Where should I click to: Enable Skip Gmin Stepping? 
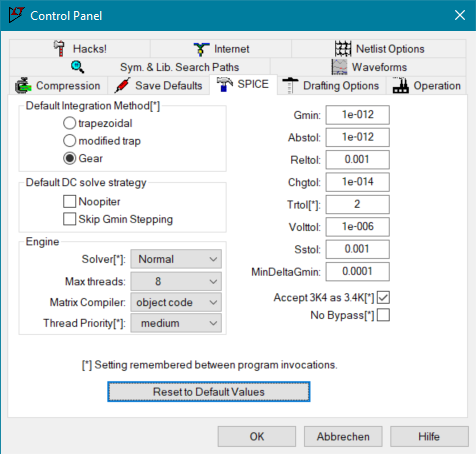pos(69,219)
